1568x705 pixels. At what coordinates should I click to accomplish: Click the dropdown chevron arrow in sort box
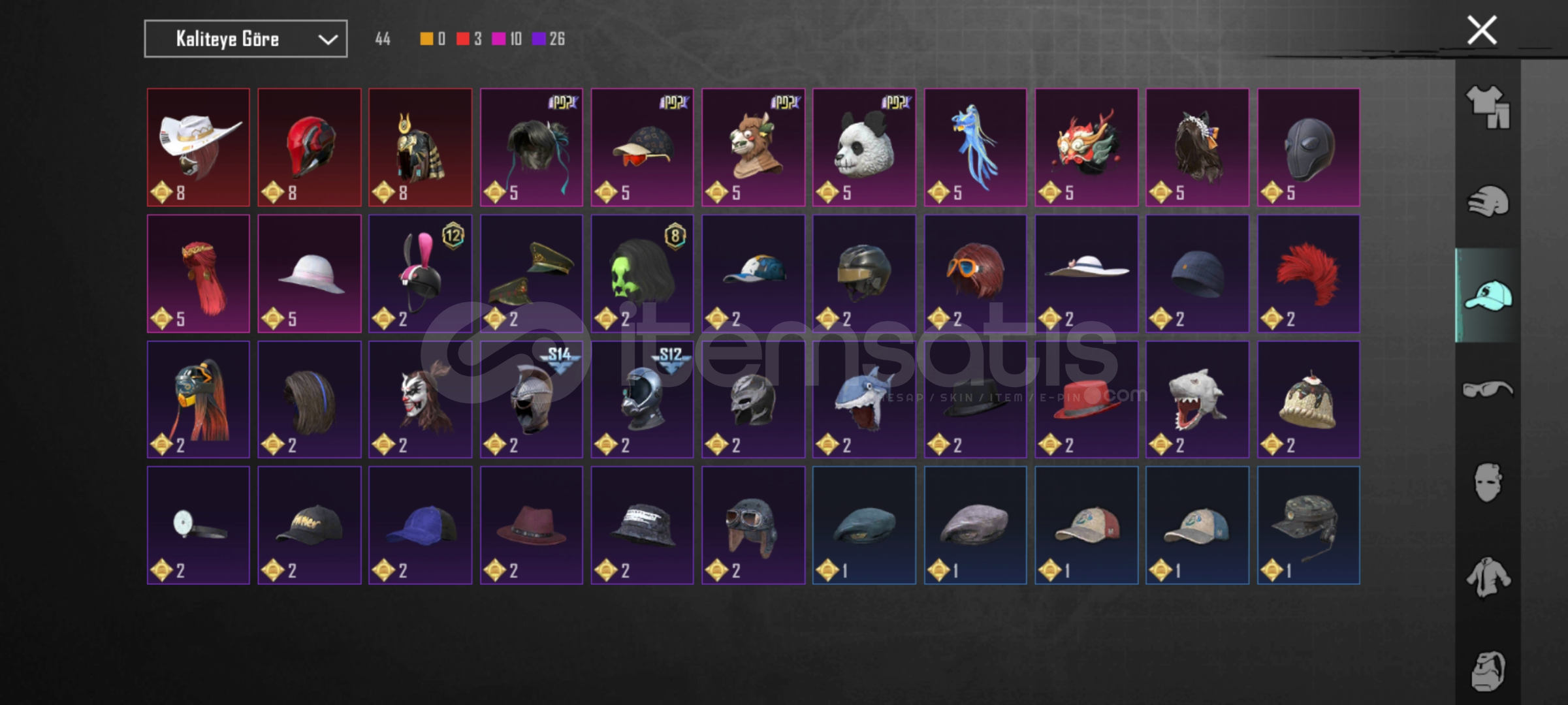point(327,40)
